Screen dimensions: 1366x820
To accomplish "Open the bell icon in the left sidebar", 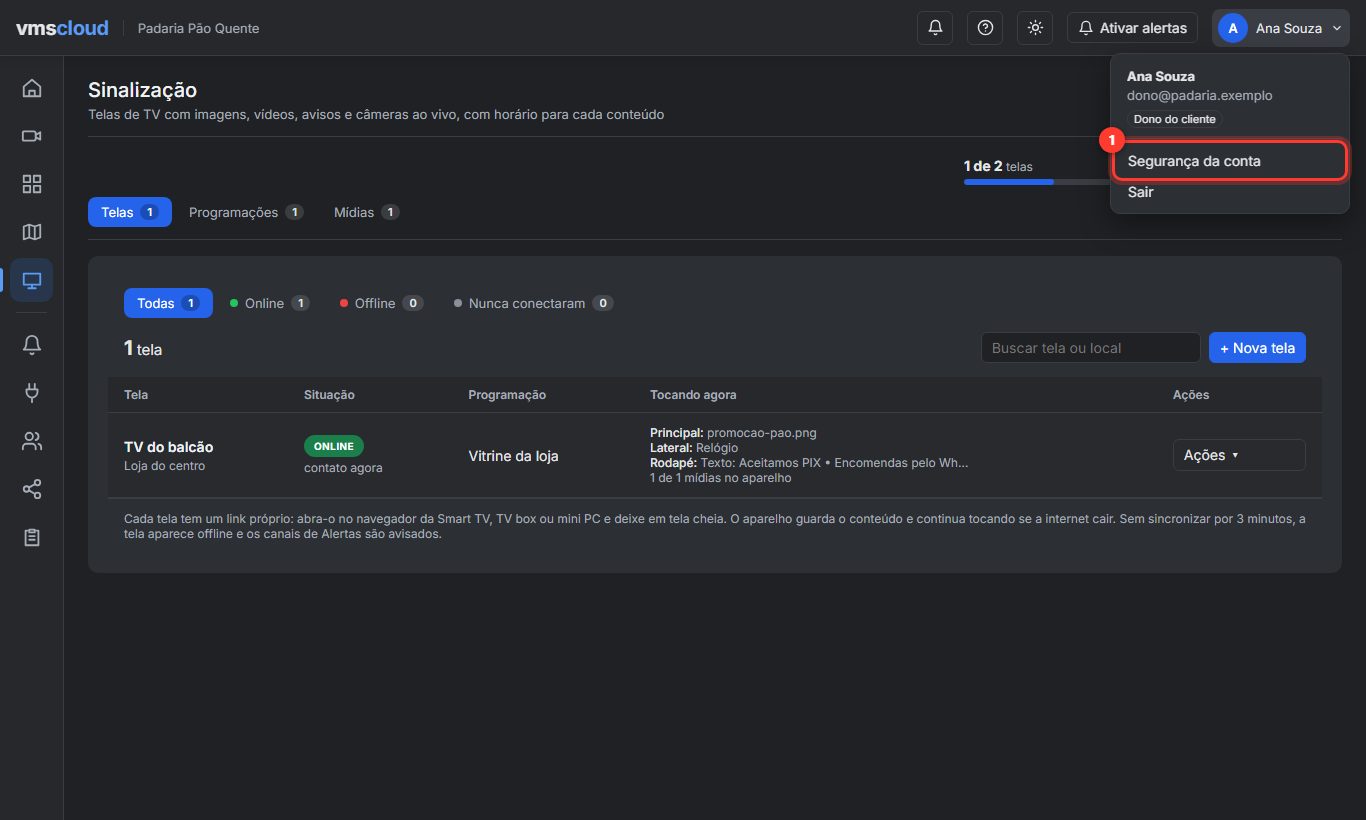I will [x=32, y=344].
